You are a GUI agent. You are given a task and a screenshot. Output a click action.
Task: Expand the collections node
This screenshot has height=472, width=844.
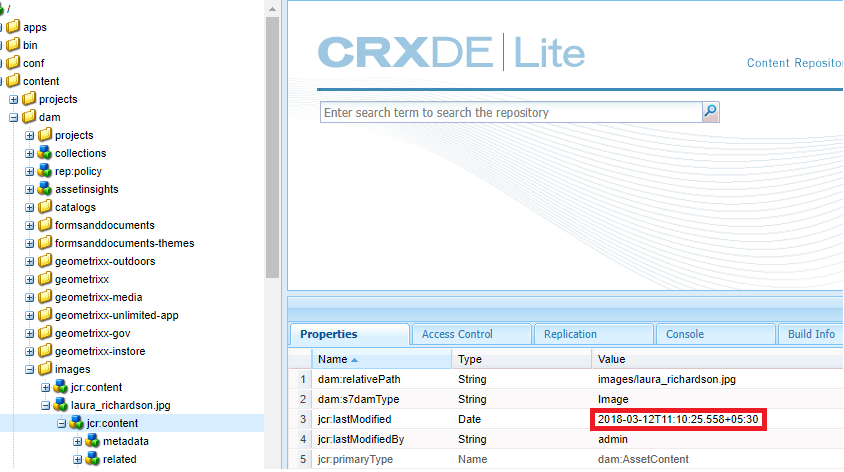coord(30,153)
